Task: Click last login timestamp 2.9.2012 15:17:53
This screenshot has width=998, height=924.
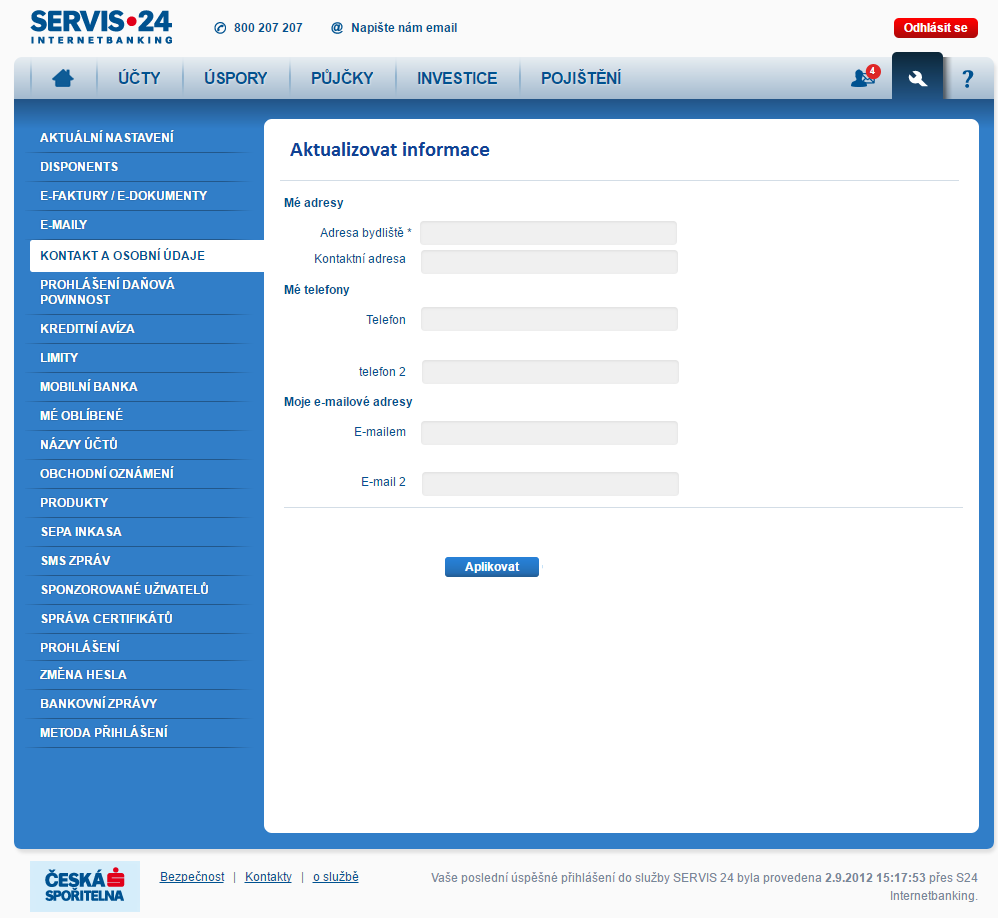Action: pos(875,878)
